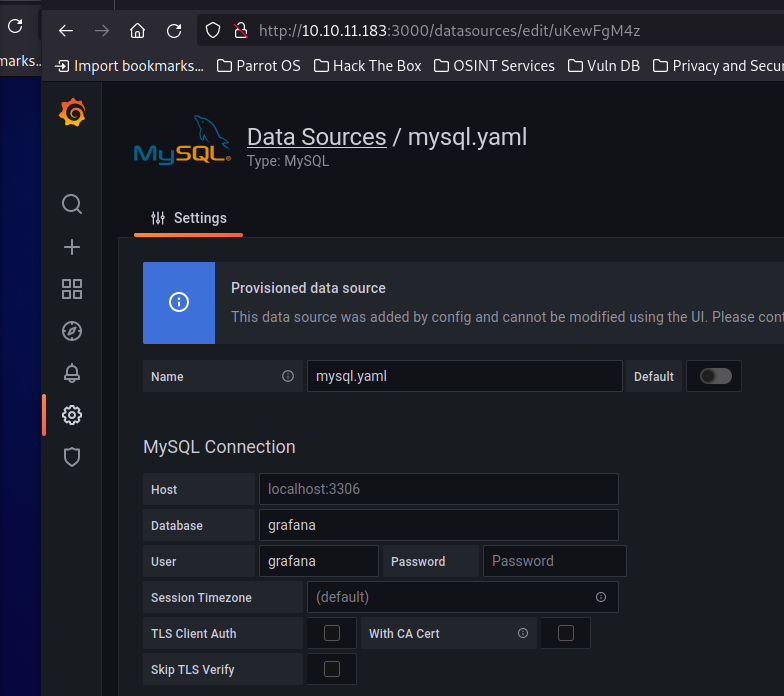Screen dimensions: 784x696
Task: Open the OSINT Services bookmark folder
Action: (498, 66)
